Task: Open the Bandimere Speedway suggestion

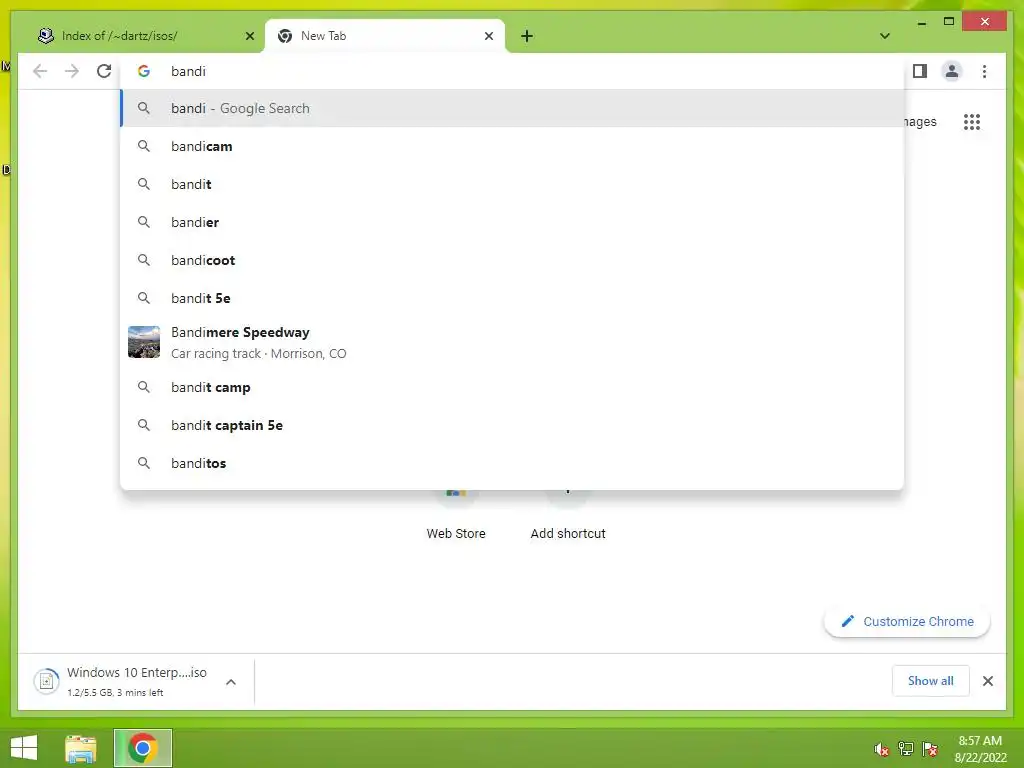Action: click(x=513, y=342)
